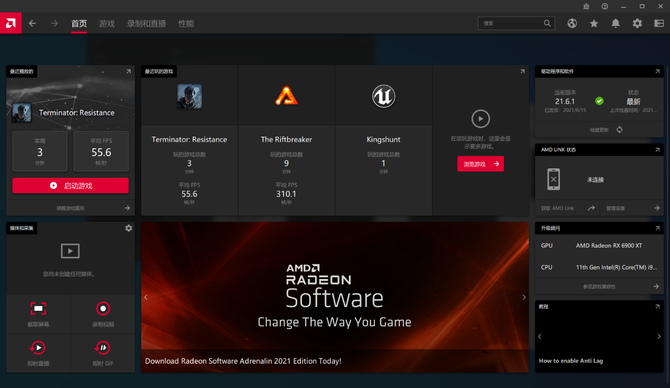Select Terminator: Resistance game card icon
The height and width of the screenshot is (388, 670).
click(x=189, y=96)
